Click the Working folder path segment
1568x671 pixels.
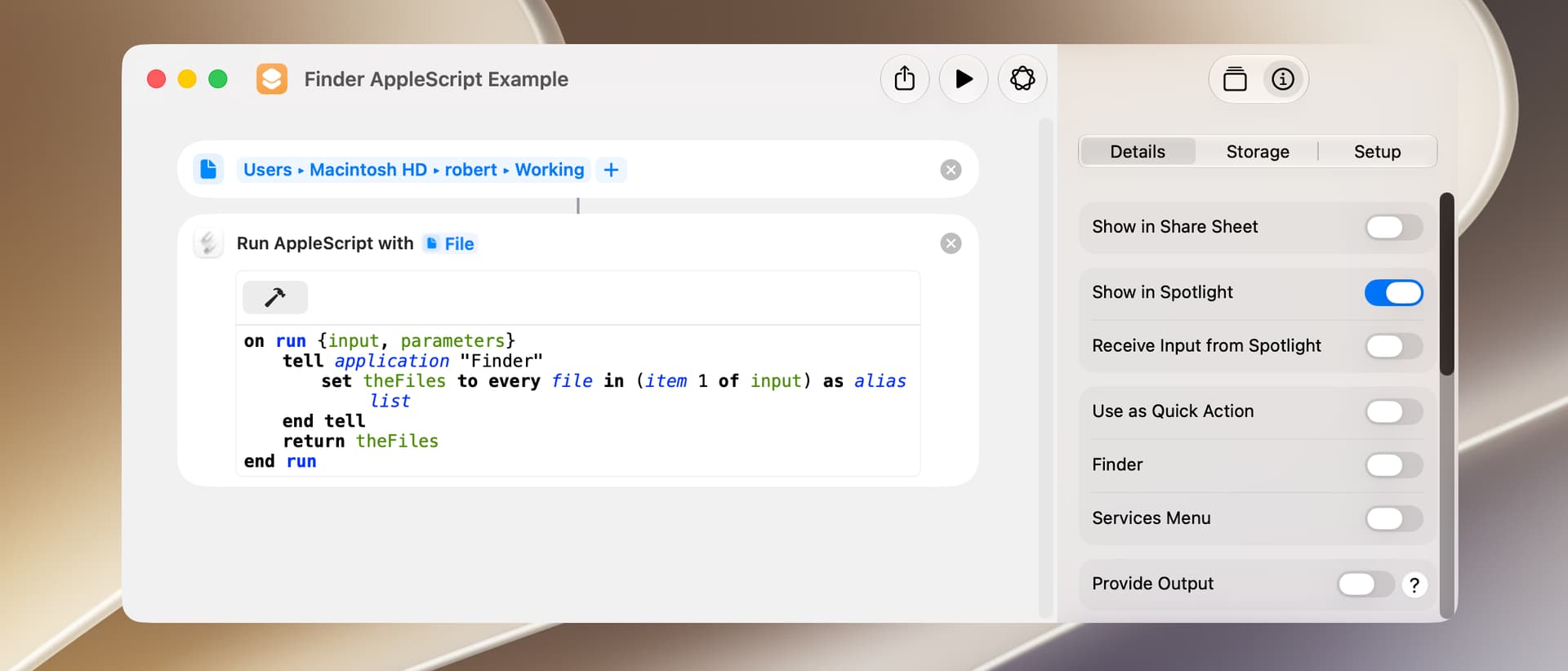550,170
